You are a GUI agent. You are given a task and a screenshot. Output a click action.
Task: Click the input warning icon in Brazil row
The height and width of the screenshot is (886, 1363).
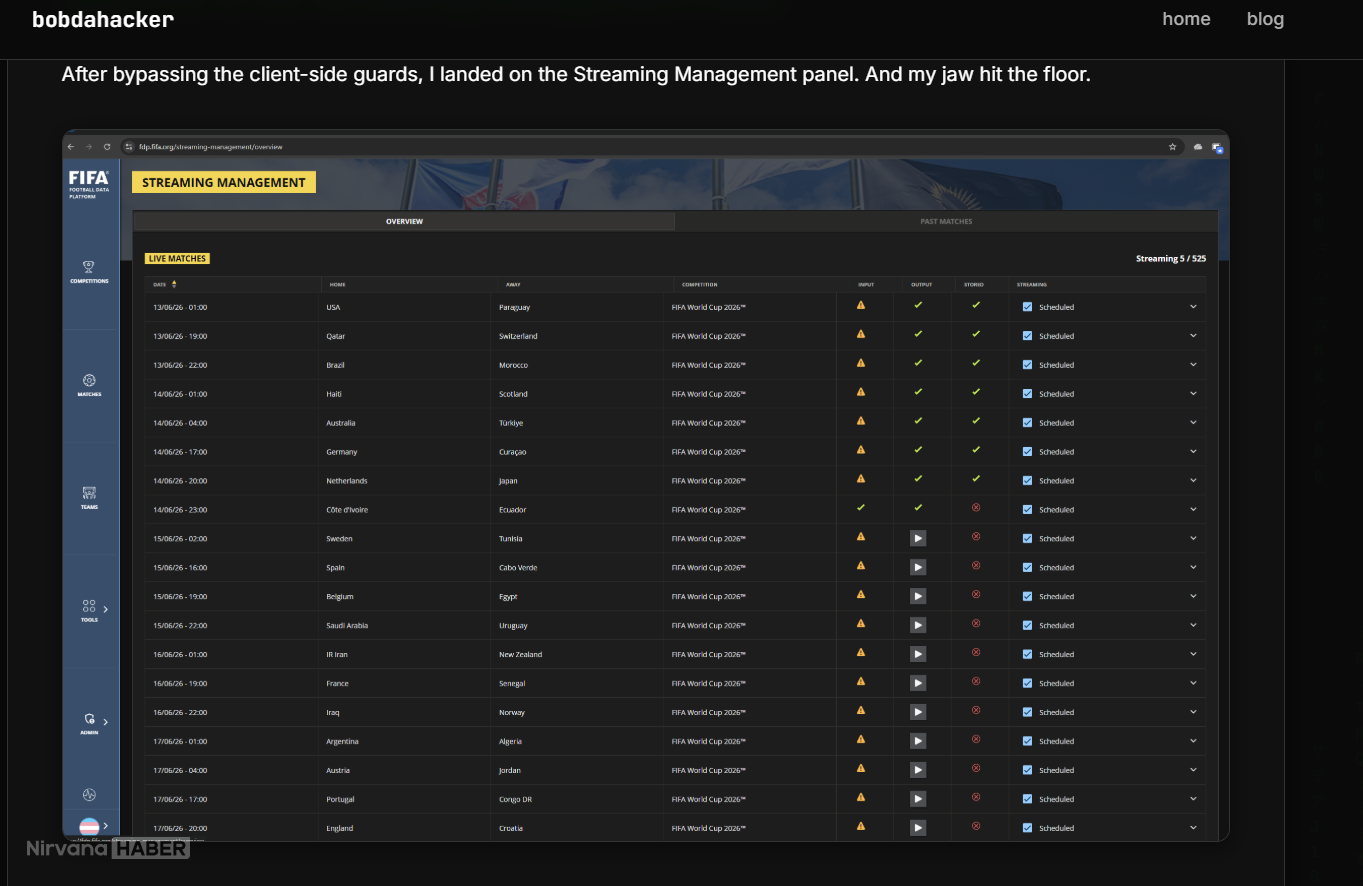861,363
